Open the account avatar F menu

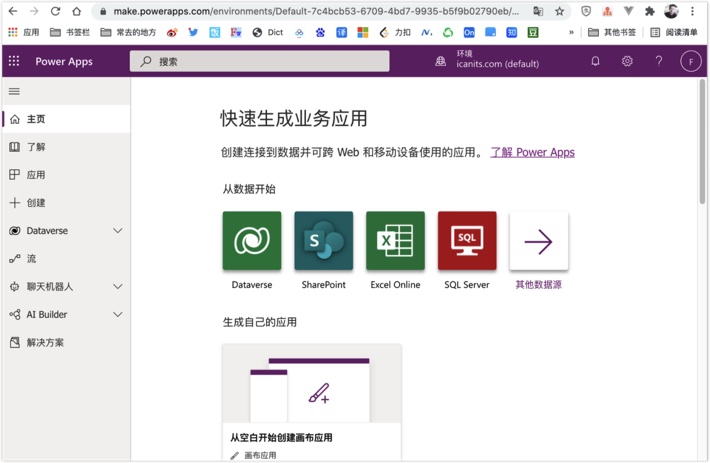point(691,62)
